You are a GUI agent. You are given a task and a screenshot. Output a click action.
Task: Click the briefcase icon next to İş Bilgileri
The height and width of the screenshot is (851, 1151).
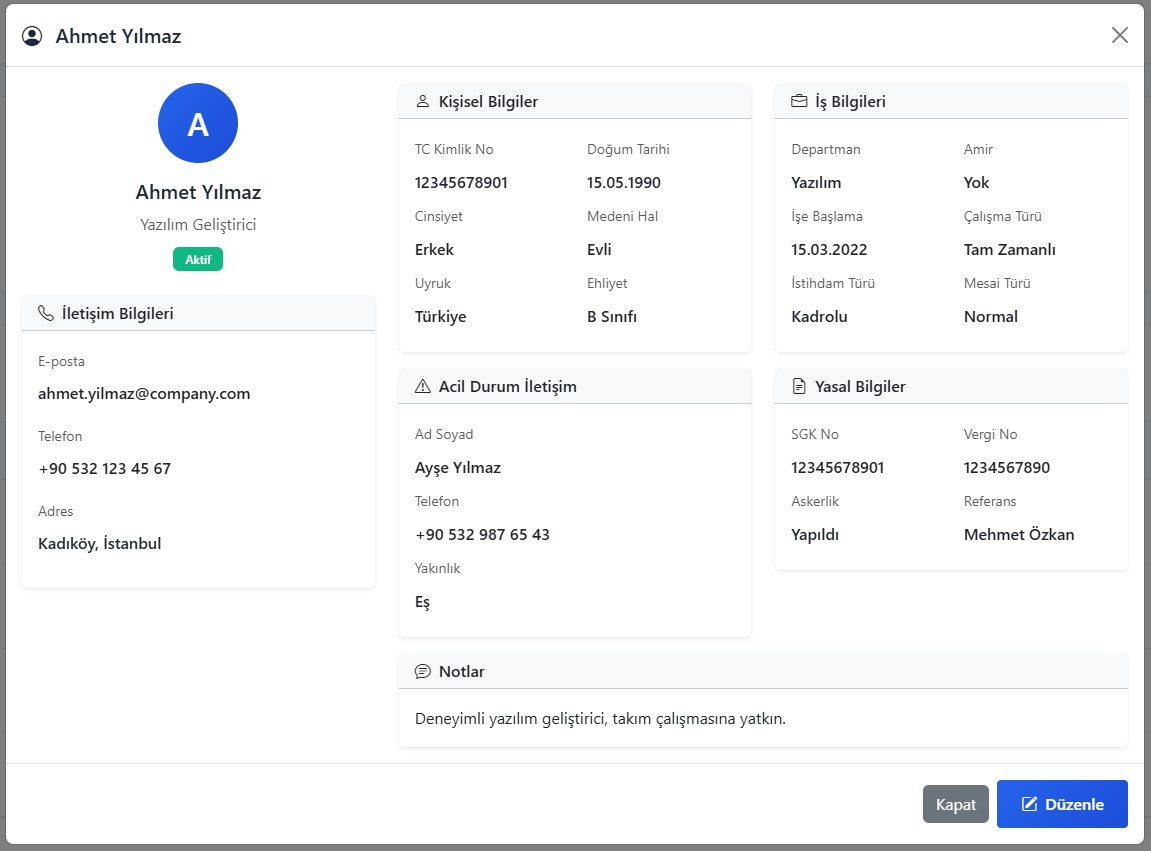pos(799,101)
